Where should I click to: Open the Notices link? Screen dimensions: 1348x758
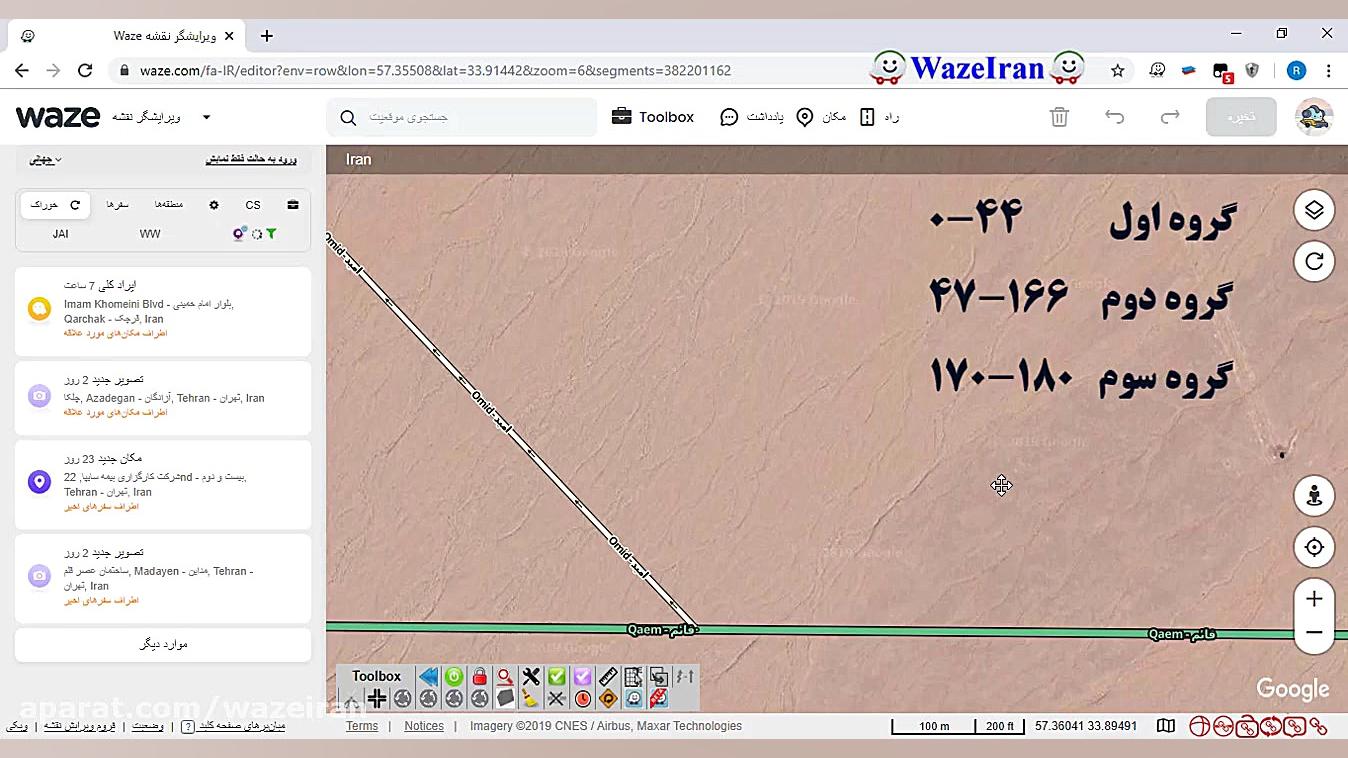coord(424,726)
